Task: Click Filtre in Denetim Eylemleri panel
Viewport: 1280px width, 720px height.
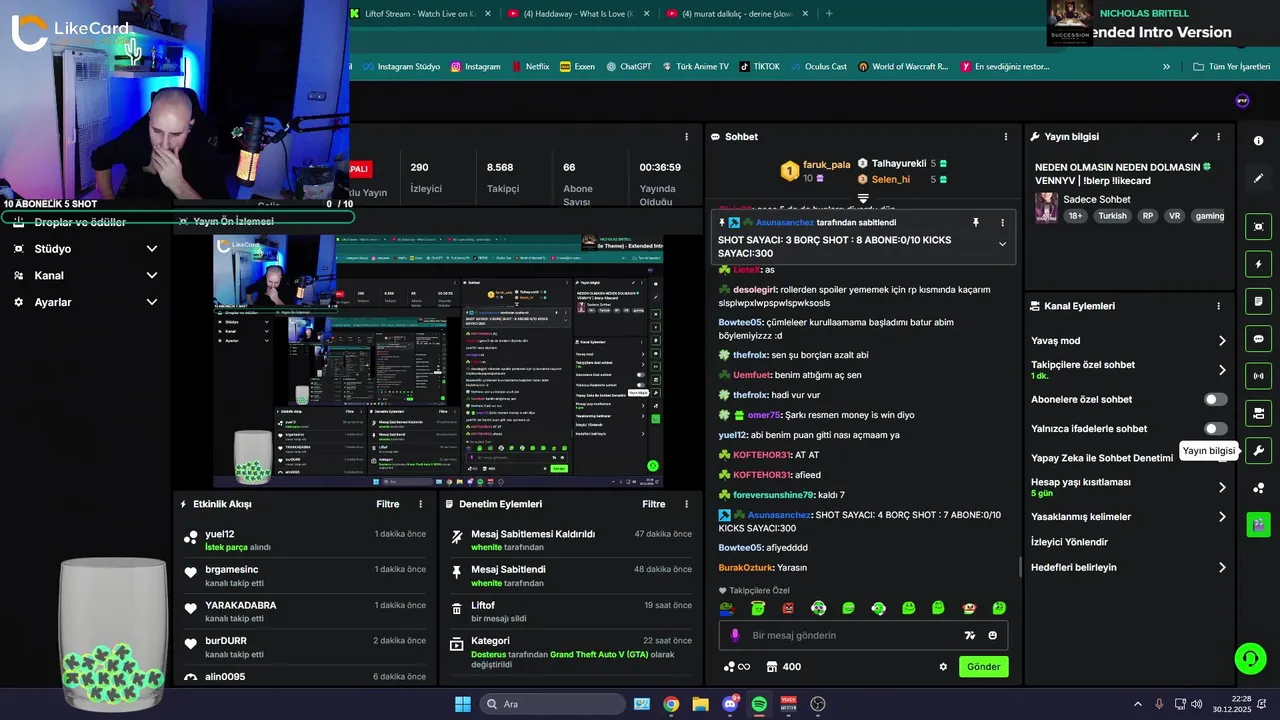Action: click(653, 504)
